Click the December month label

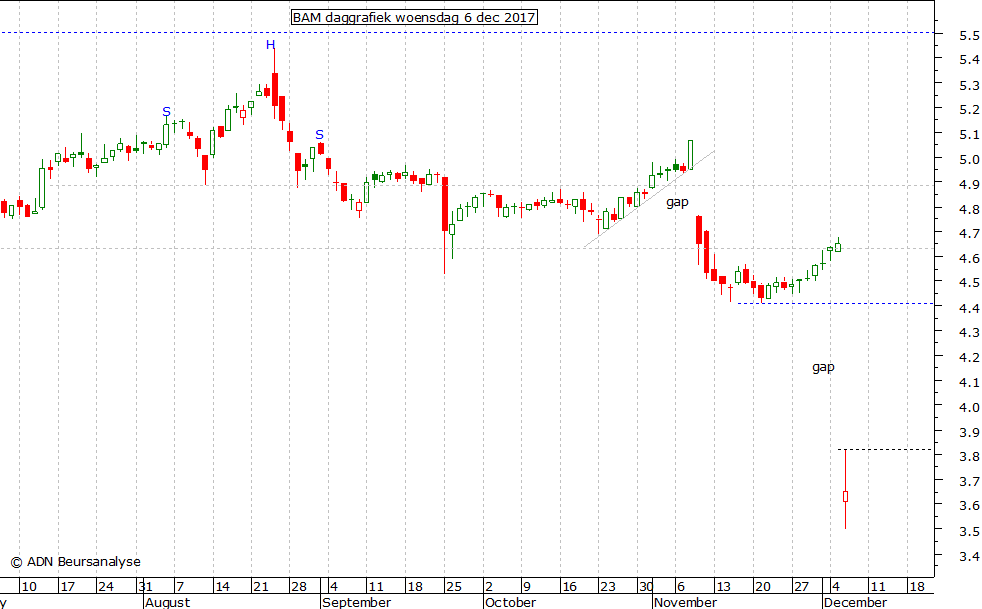click(x=855, y=602)
